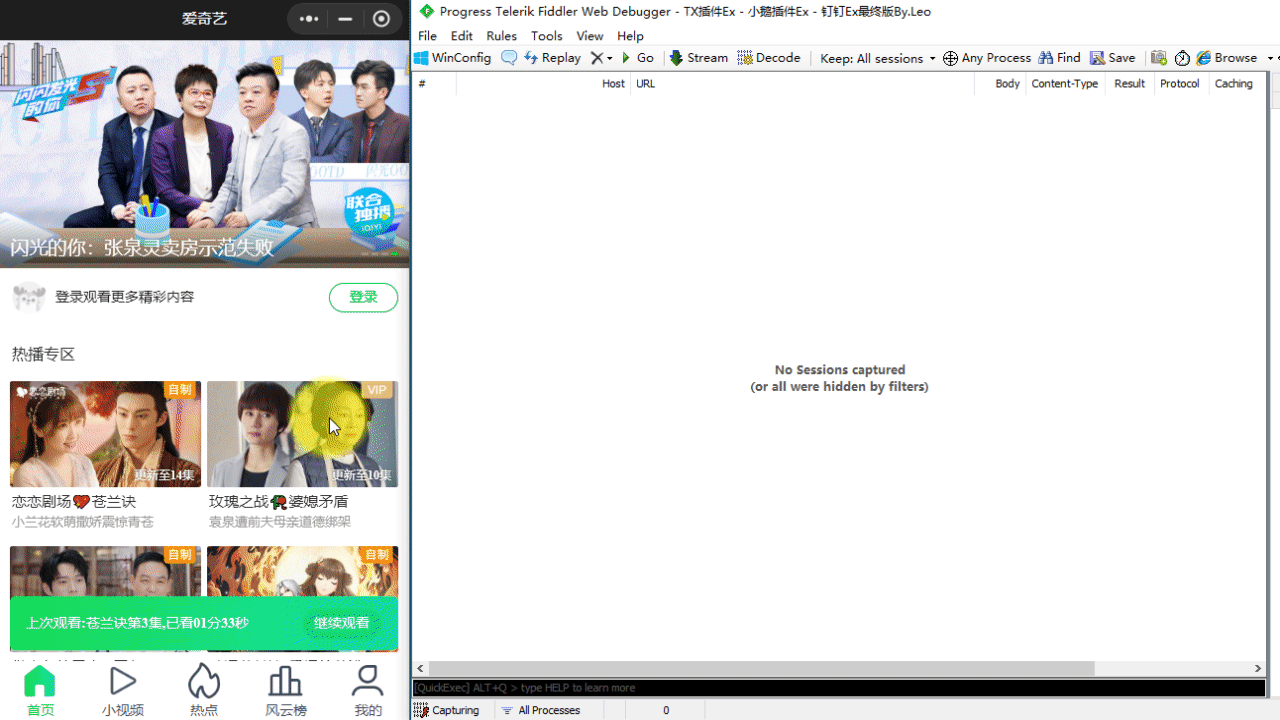Click title 玫瑰之战婆媳矛盾
Screen dimensions: 1280x720
coord(279,502)
